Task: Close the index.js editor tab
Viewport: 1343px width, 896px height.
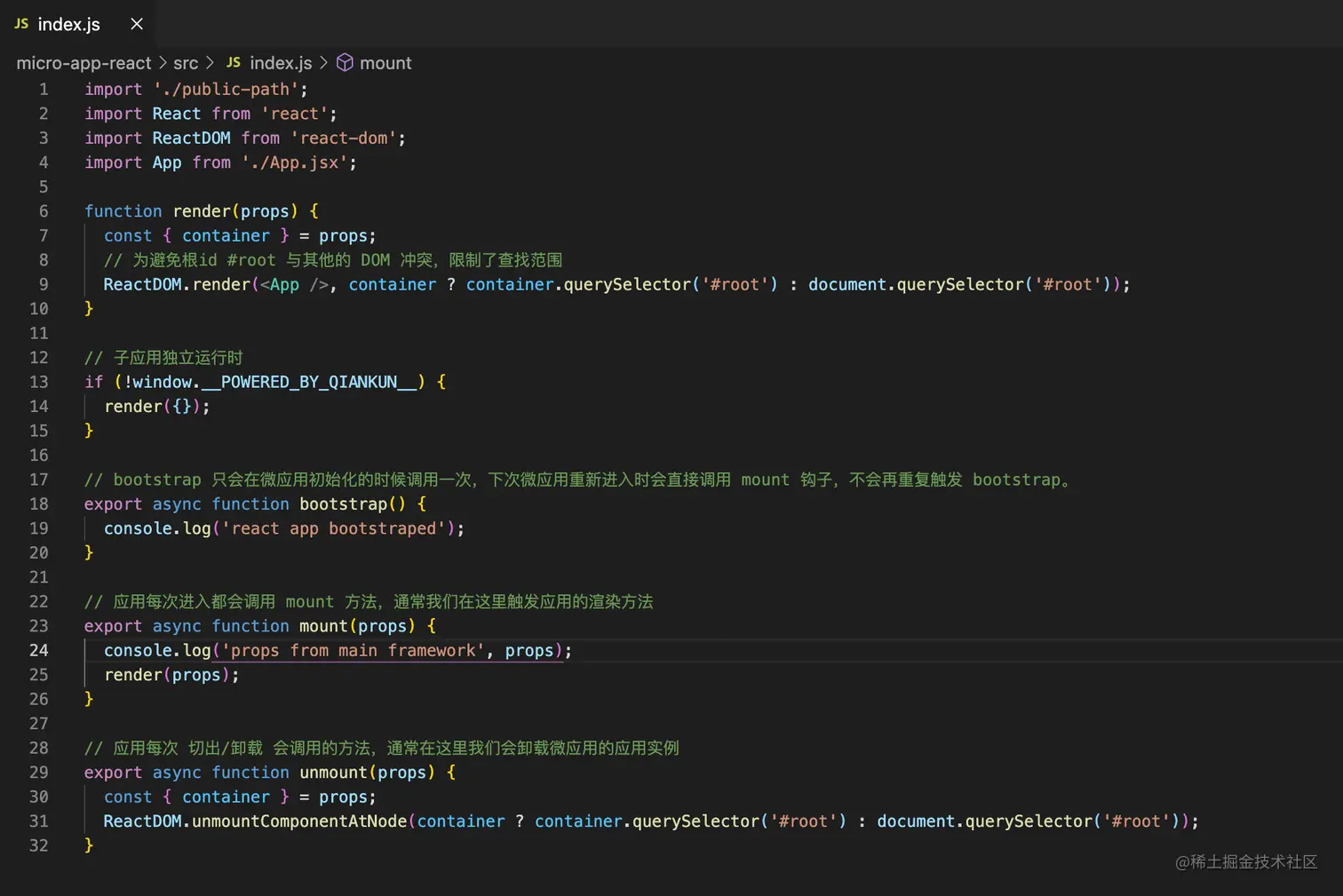Action: click(x=137, y=24)
